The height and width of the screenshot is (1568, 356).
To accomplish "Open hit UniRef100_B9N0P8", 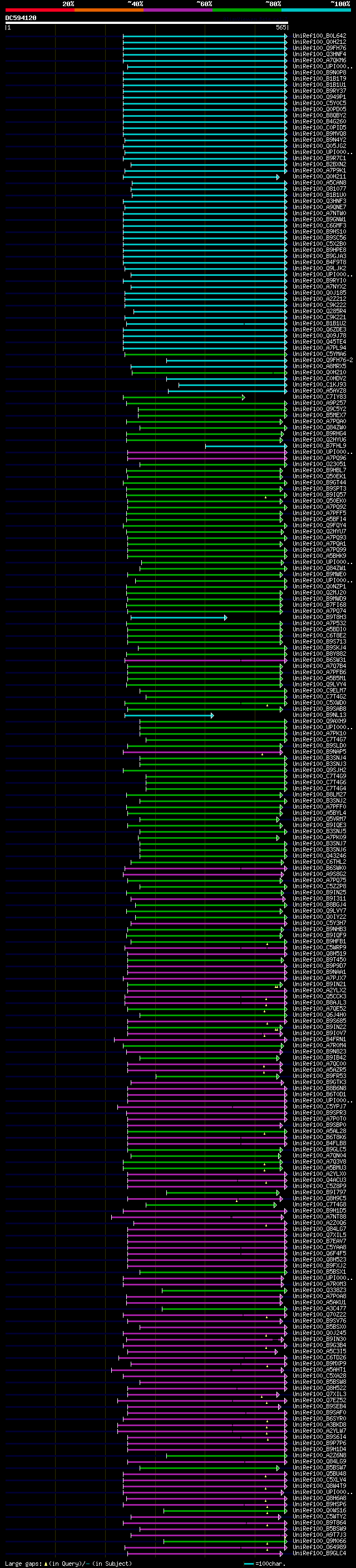I will pyautogui.click(x=319, y=72).
